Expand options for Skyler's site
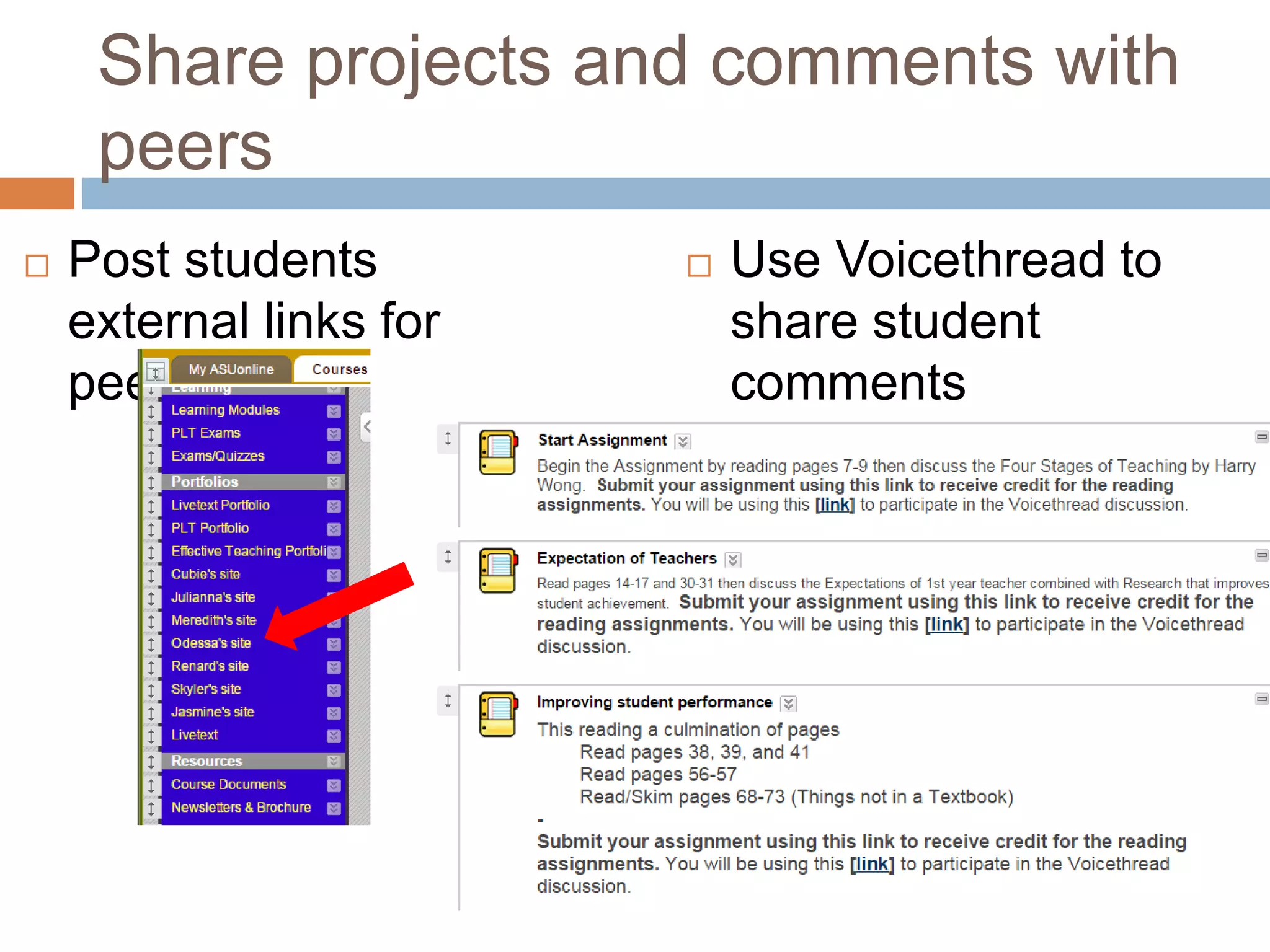Image resolution: width=1270 pixels, height=952 pixels. (334, 690)
